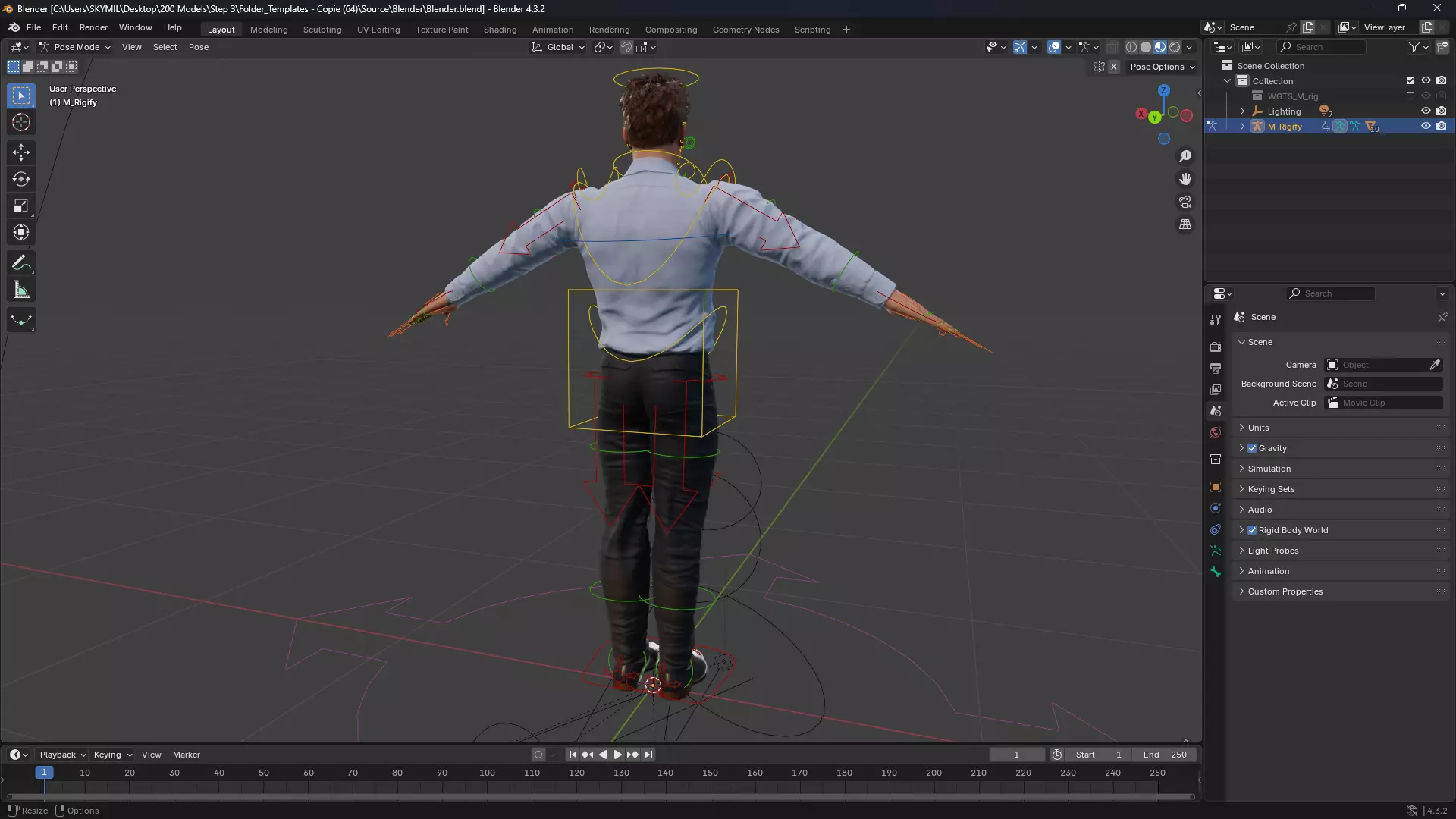The height and width of the screenshot is (819, 1456).
Task: Expand the Audio panel
Action: coord(1341,510)
